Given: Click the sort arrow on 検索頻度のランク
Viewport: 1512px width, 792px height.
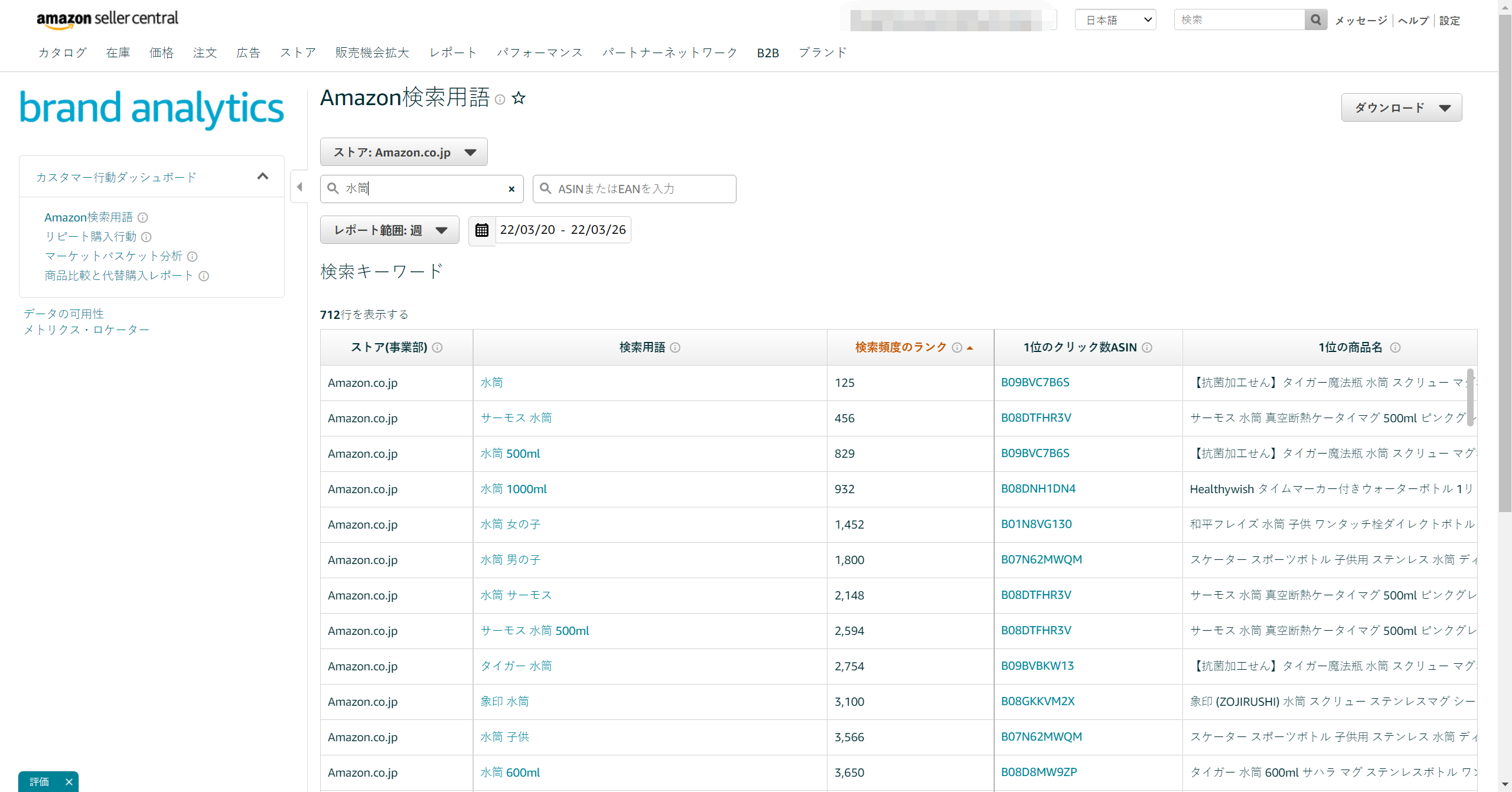Looking at the screenshot, I should 970,348.
